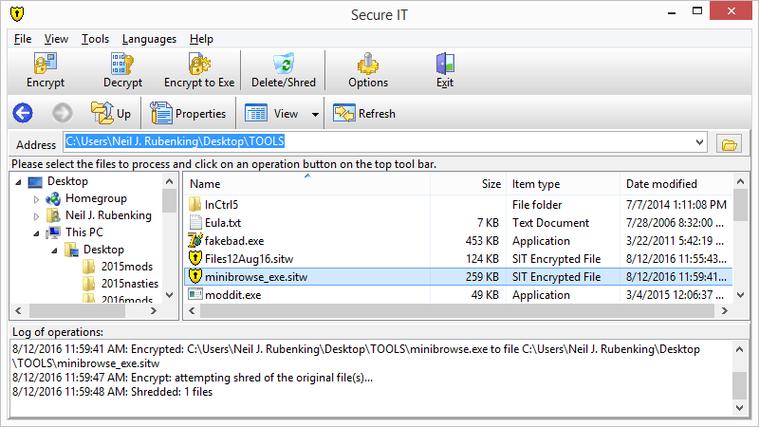Click the 2015mods folder icon
The height and width of the screenshot is (427, 759).
89,266
